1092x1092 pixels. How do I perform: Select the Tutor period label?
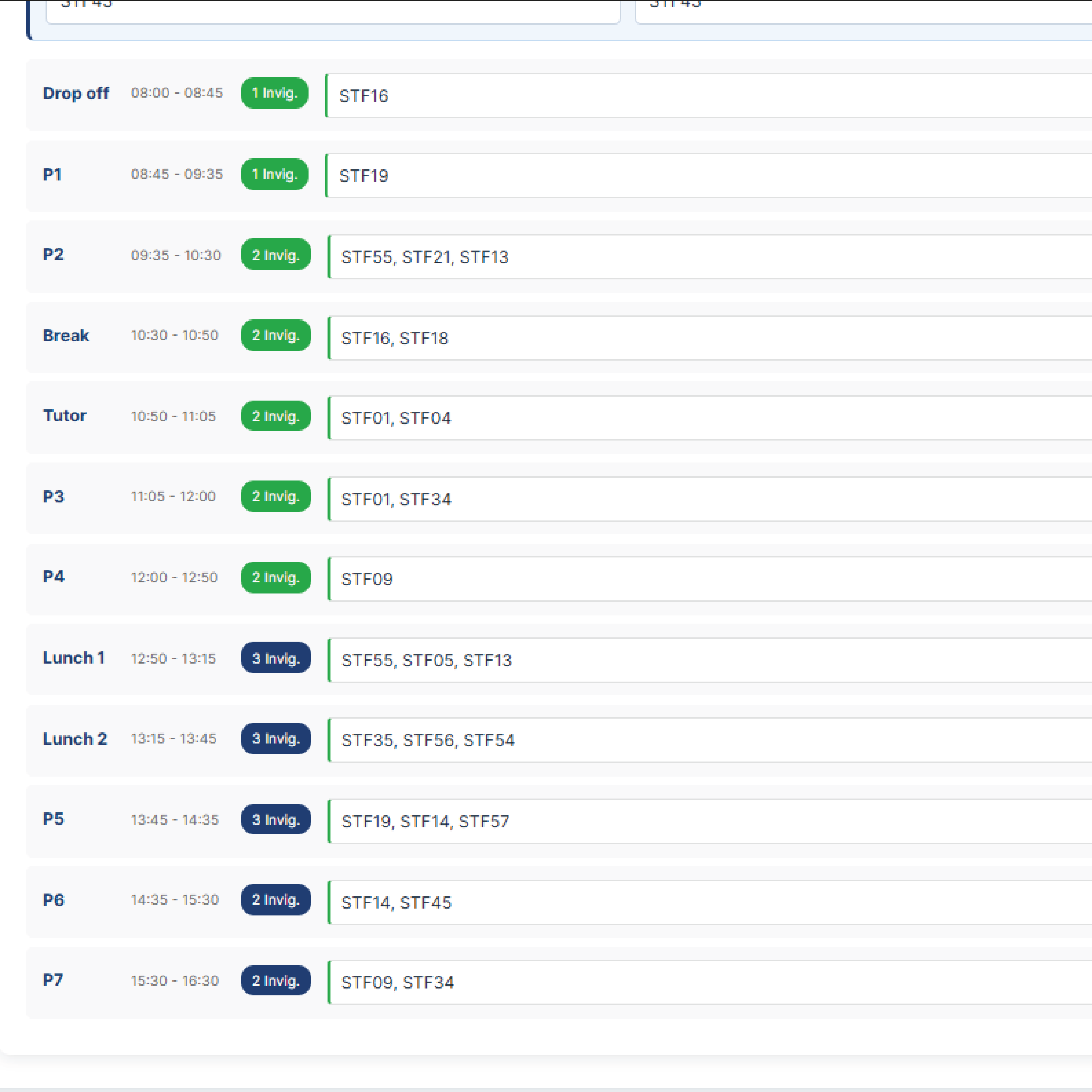[x=65, y=415]
